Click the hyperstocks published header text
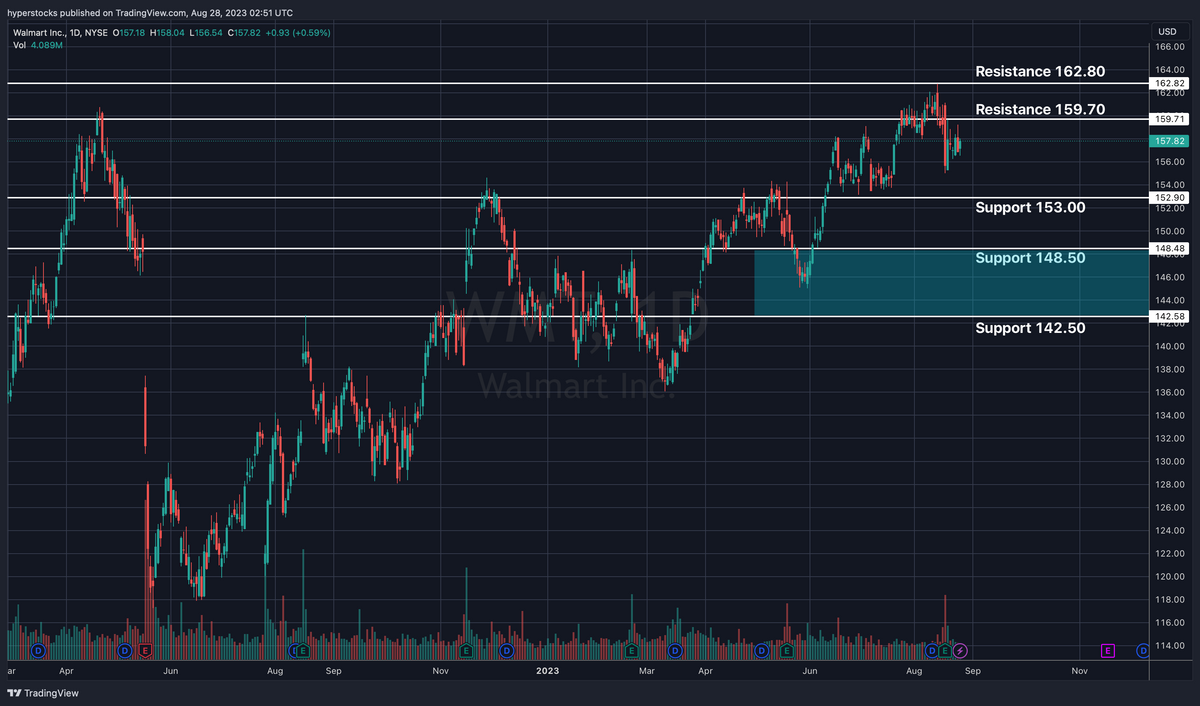This screenshot has height=706, width=1200. tap(150, 13)
